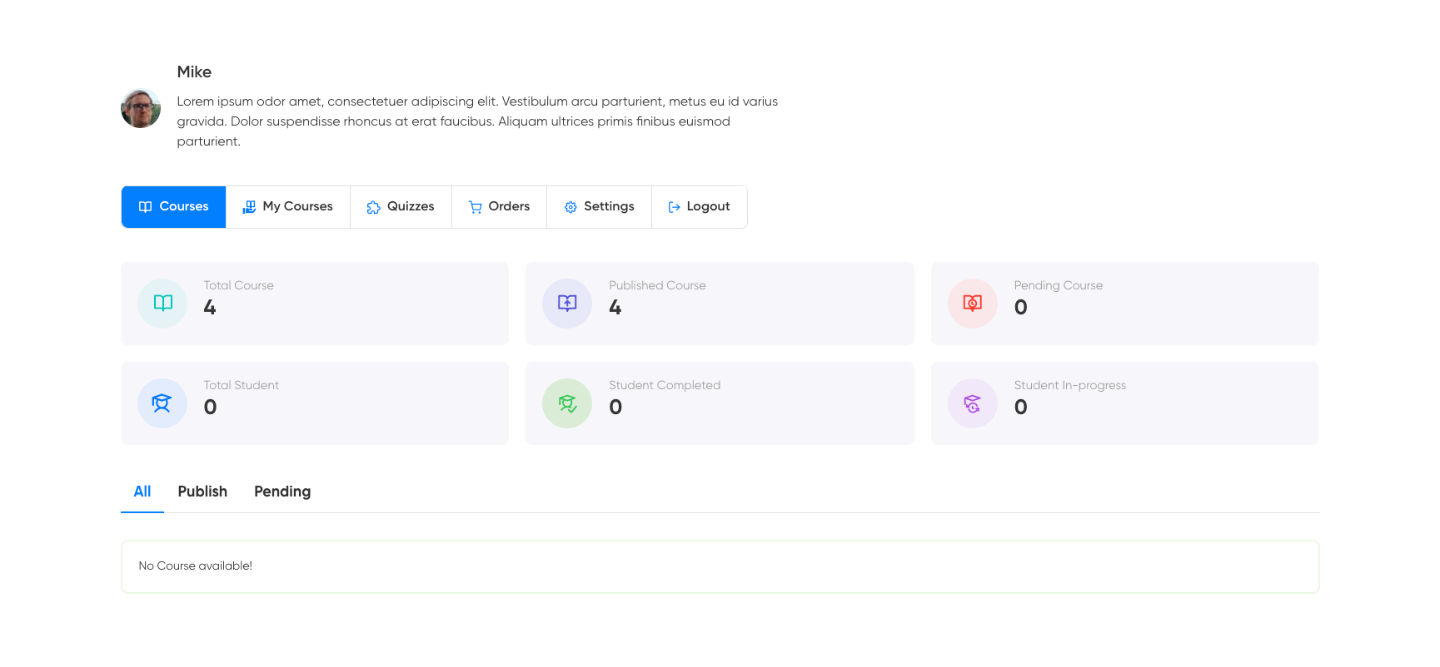Click the "No Course available!" notice

click(x=196, y=566)
